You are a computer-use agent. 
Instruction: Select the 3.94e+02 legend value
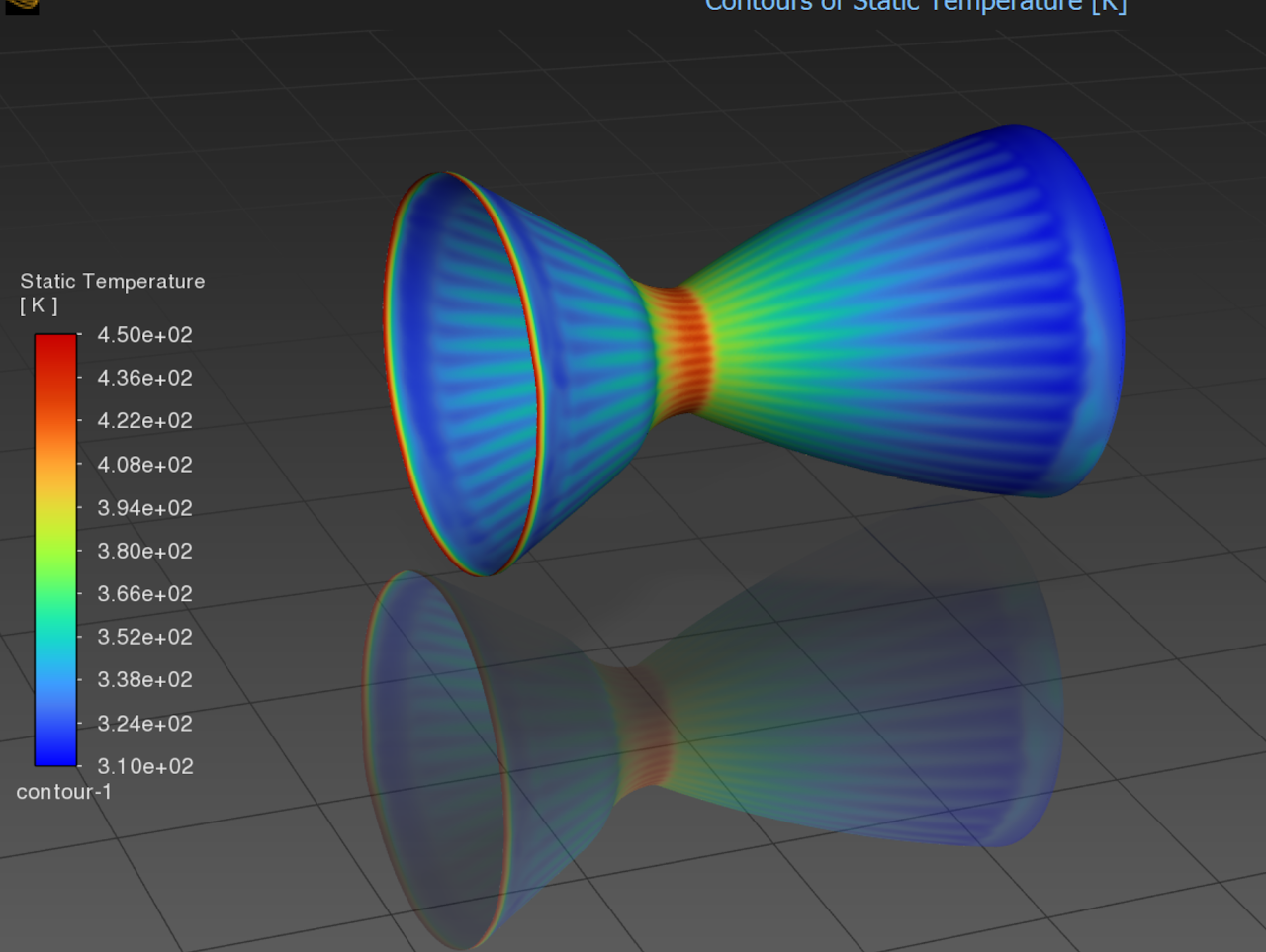pyautogui.click(x=144, y=508)
